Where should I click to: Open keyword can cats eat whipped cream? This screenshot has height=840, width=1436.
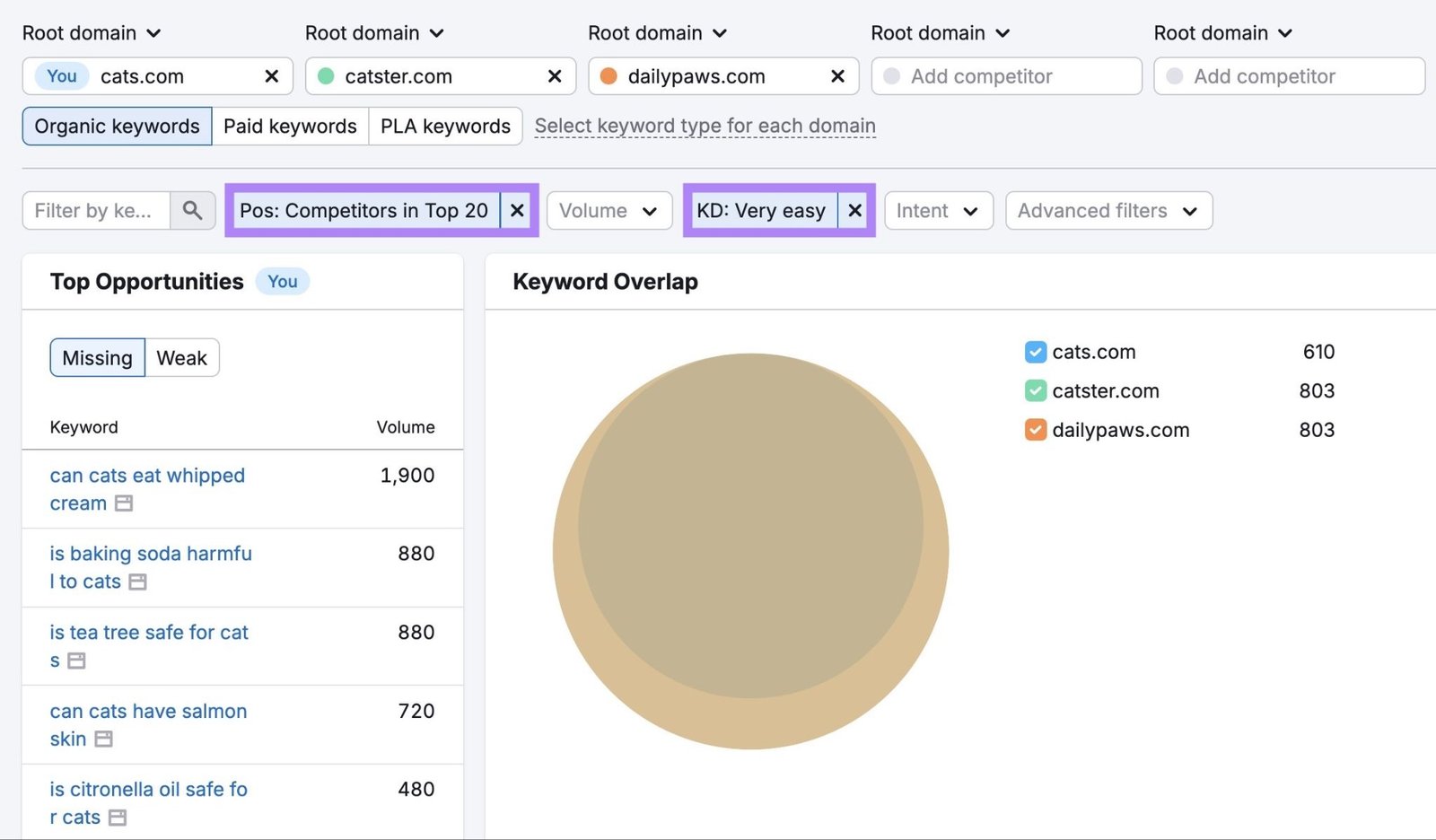pos(147,489)
